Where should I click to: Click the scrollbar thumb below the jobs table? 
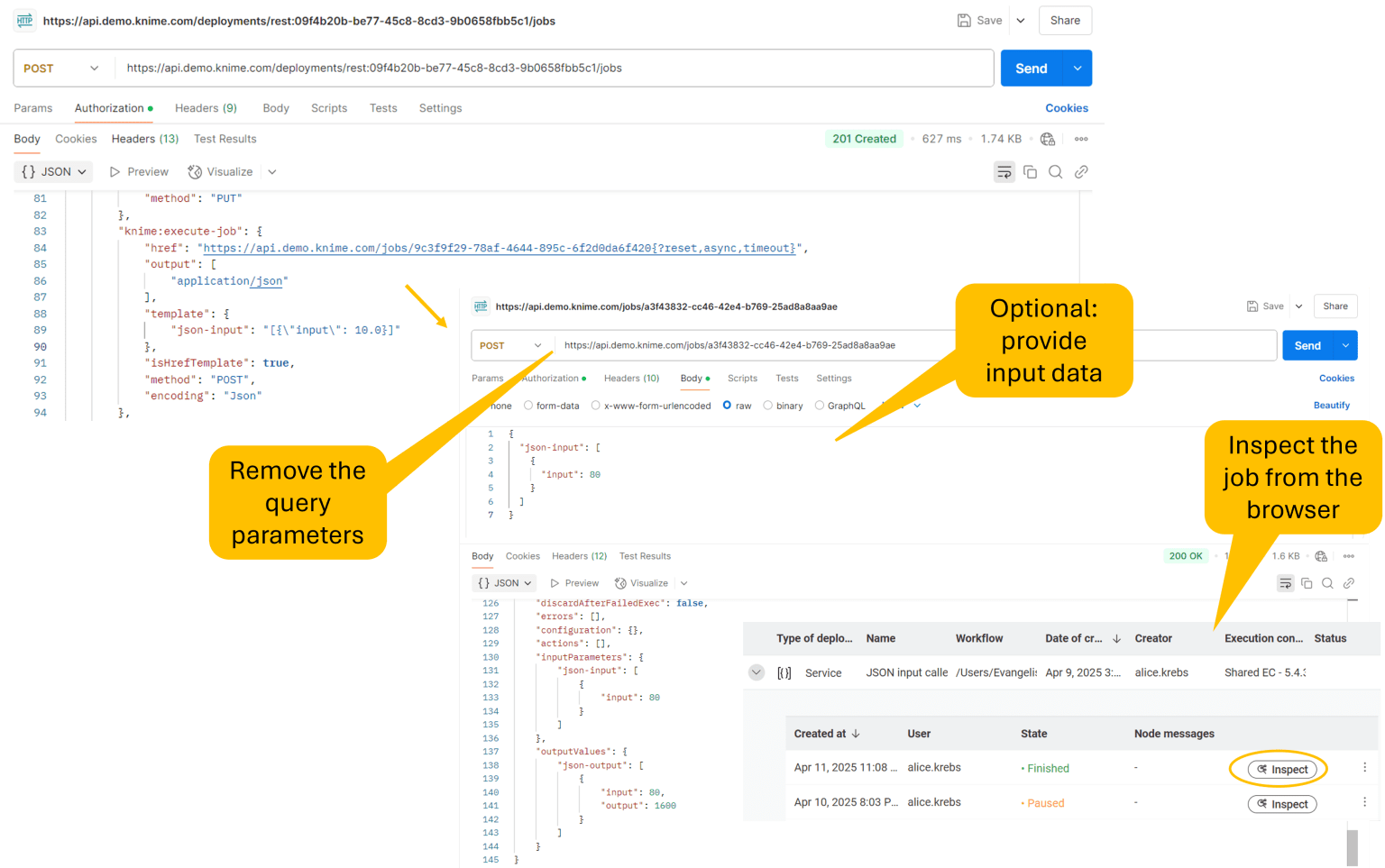[x=1352, y=848]
